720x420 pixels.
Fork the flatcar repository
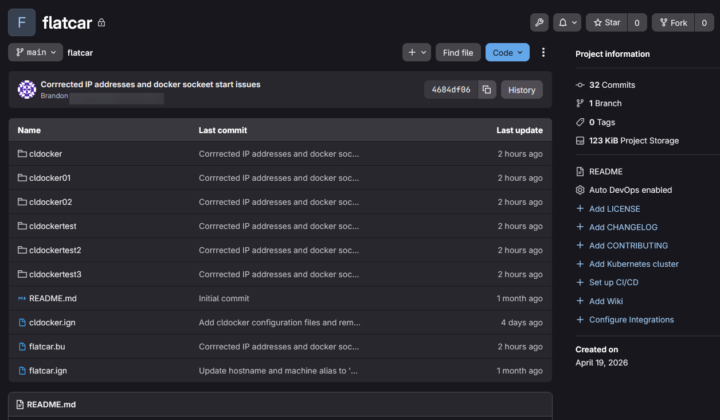click(x=673, y=22)
